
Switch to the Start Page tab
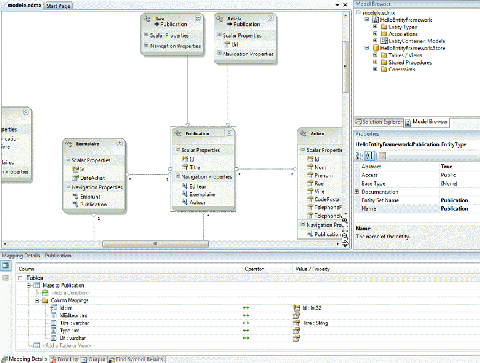[x=58, y=6]
